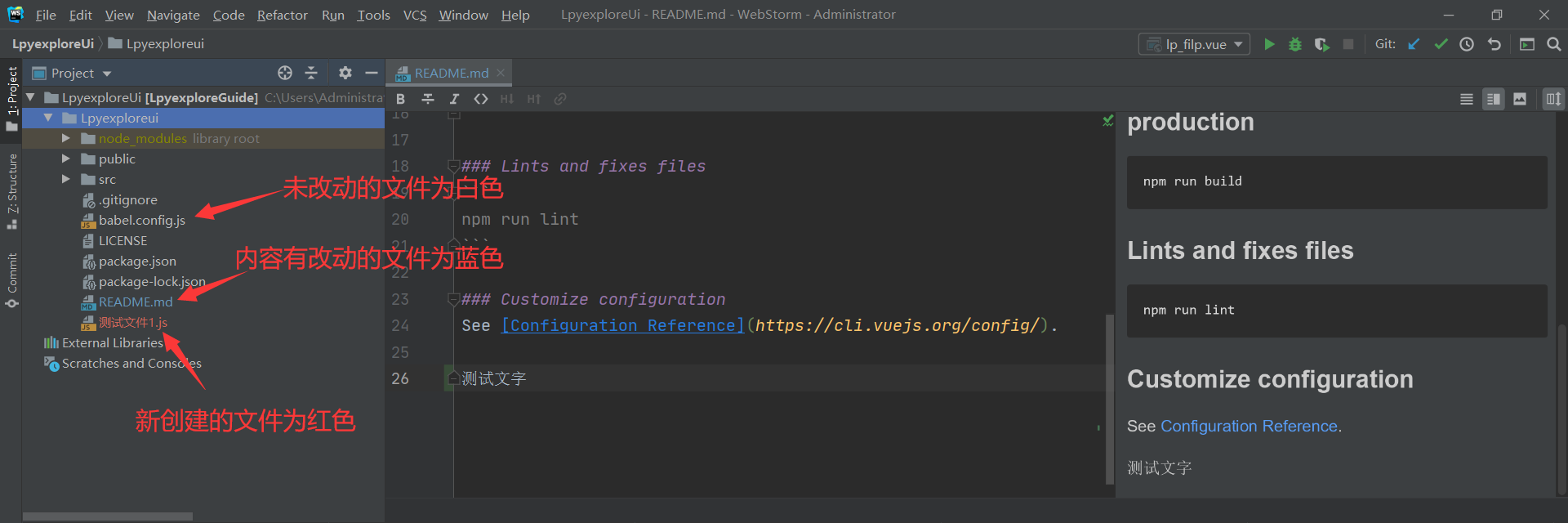Start debugging with the bug icon
1568x523 pixels.
point(1295,44)
